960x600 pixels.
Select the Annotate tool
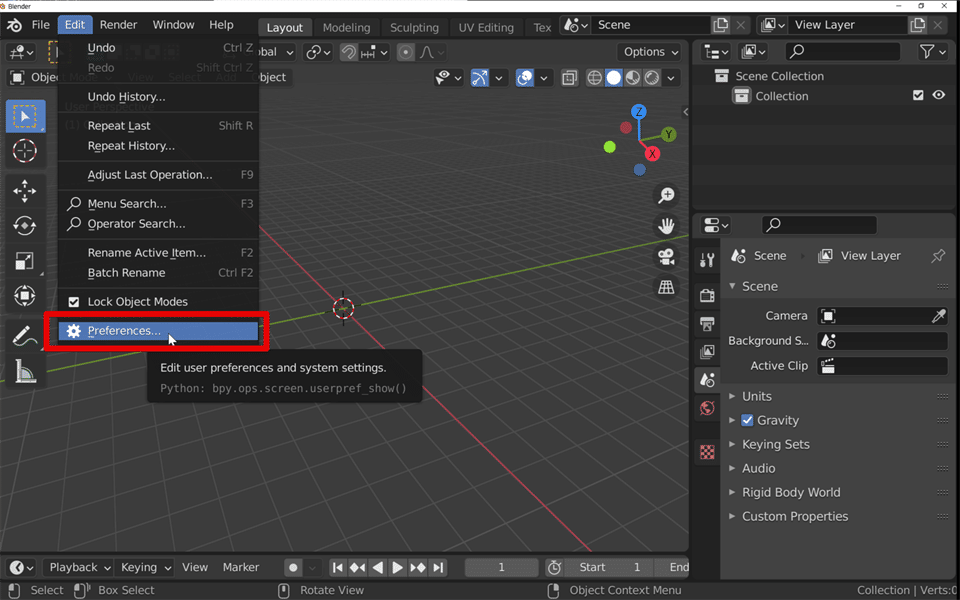[x=25, y=336]
